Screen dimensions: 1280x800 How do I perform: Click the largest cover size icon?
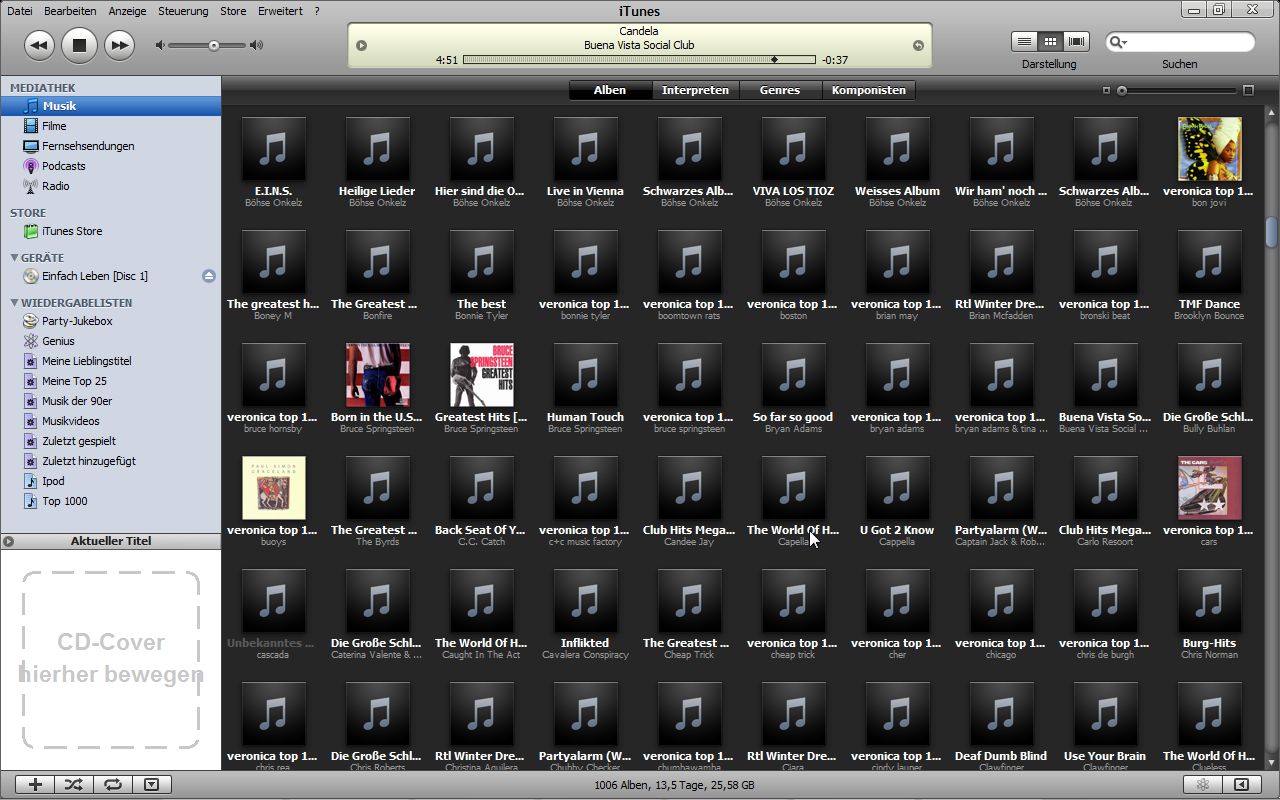point(1248,90)
